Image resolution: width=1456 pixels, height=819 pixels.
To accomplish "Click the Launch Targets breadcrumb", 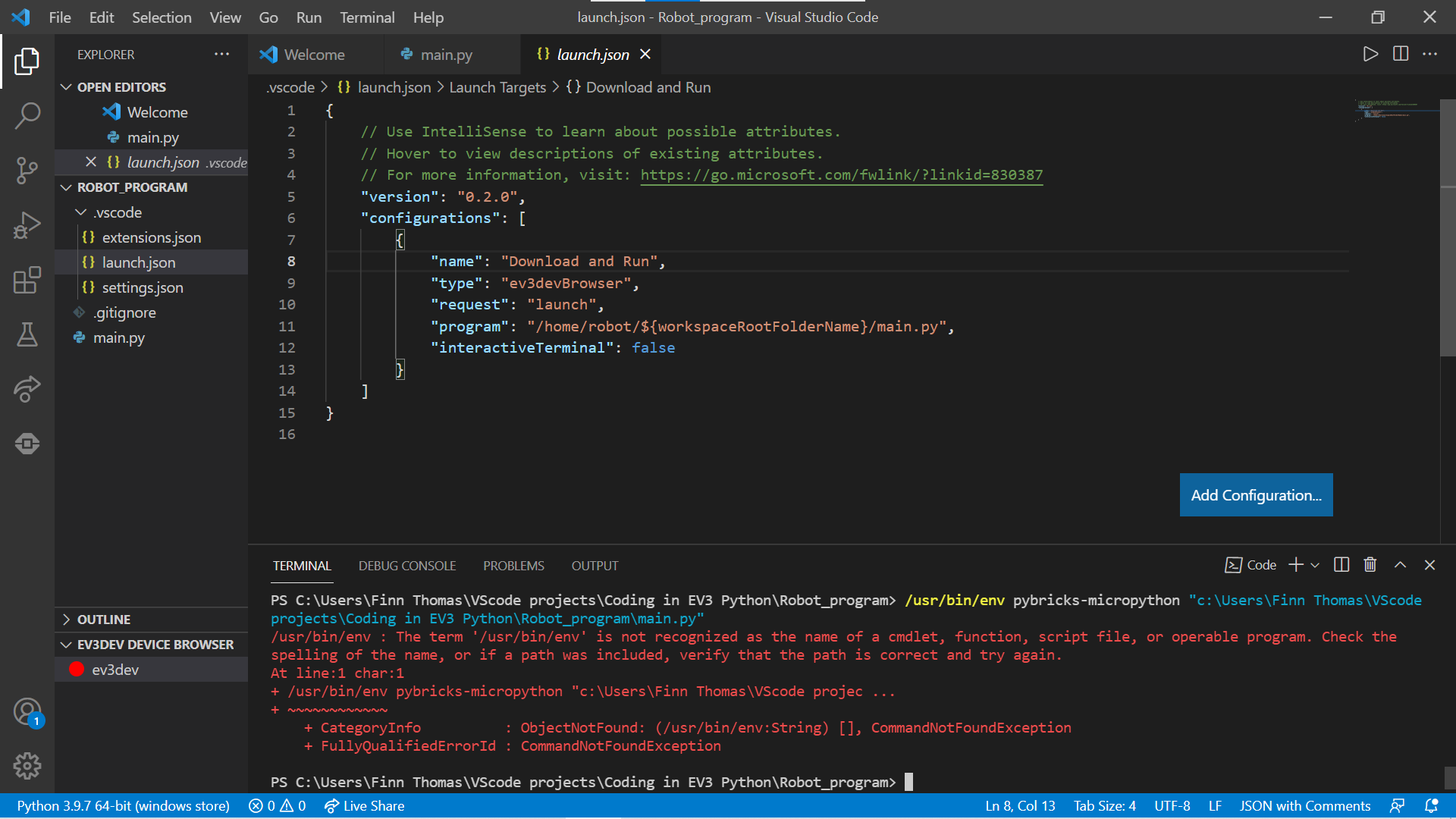I will click(497, 87).
